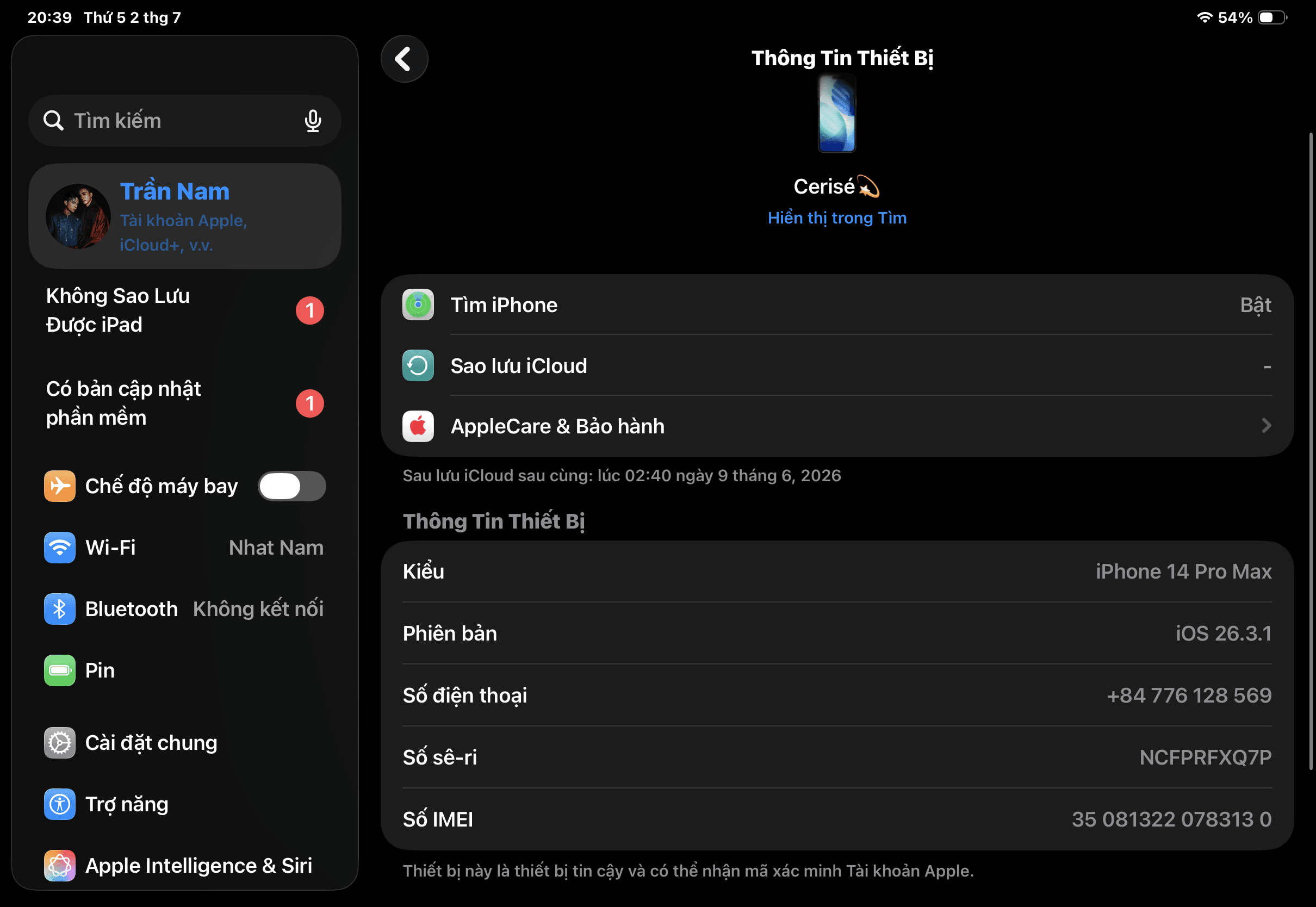Tap the iCloud Backup teal icon
Image resolution: width=1316 pixels, height=907 pixels.
click(x=418, y=365)
